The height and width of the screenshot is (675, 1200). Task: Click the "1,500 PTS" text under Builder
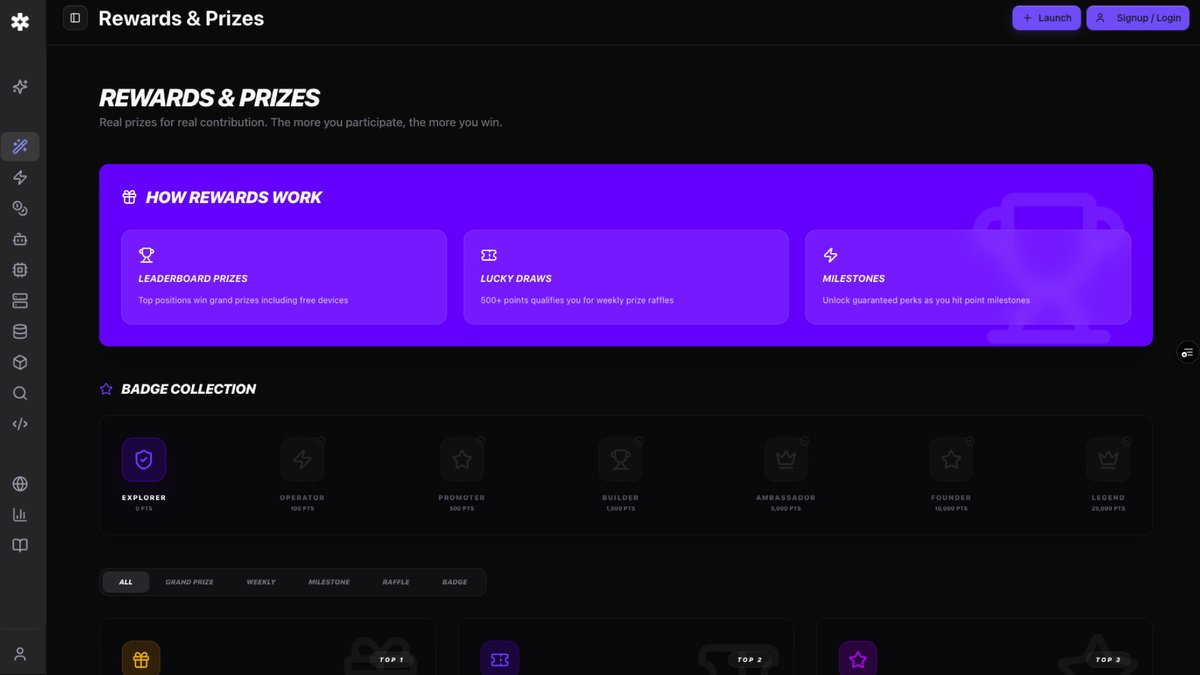(x=620, y=508)
